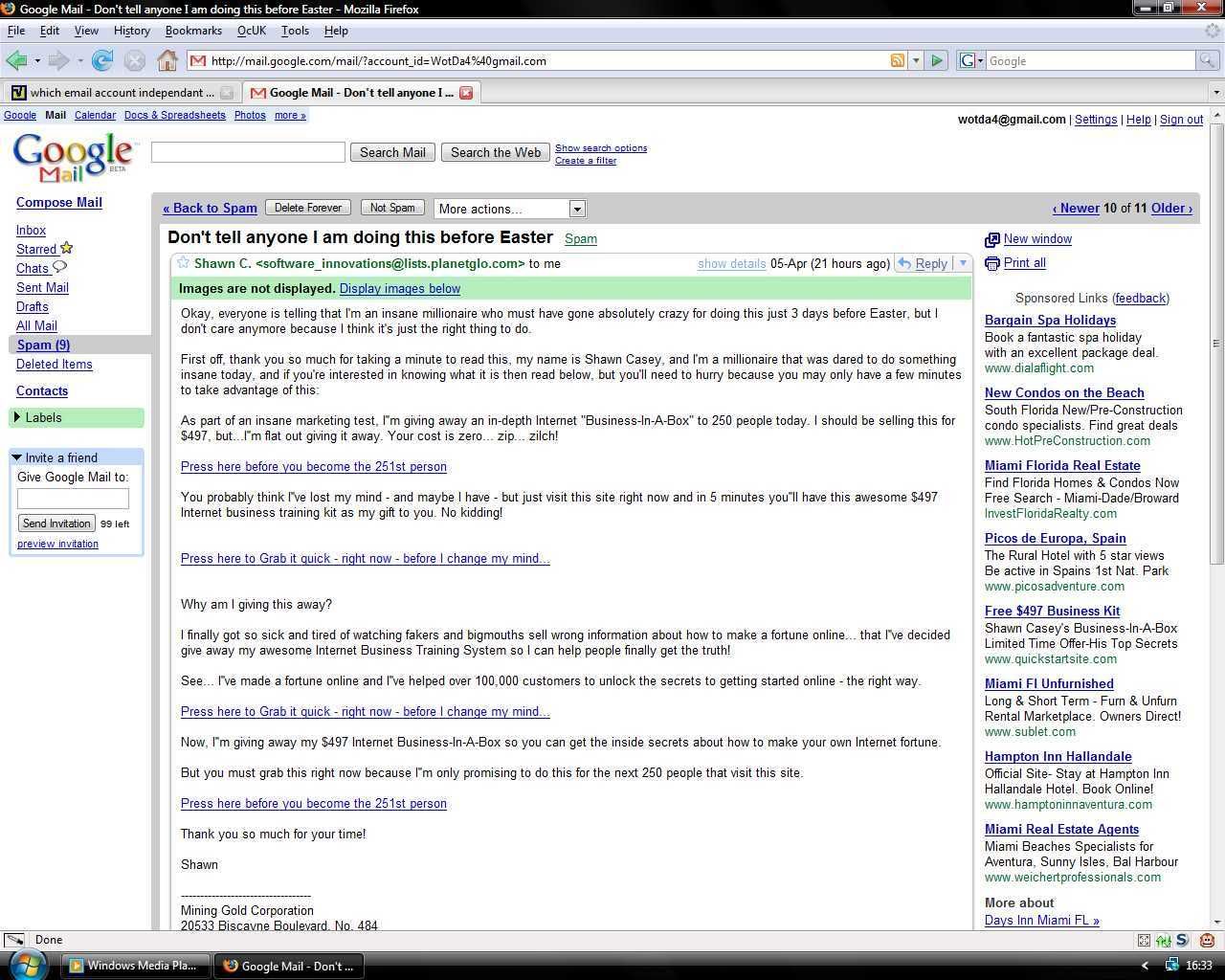
Task: Star the message from Shawn C.
Action: tap(183, 263)
